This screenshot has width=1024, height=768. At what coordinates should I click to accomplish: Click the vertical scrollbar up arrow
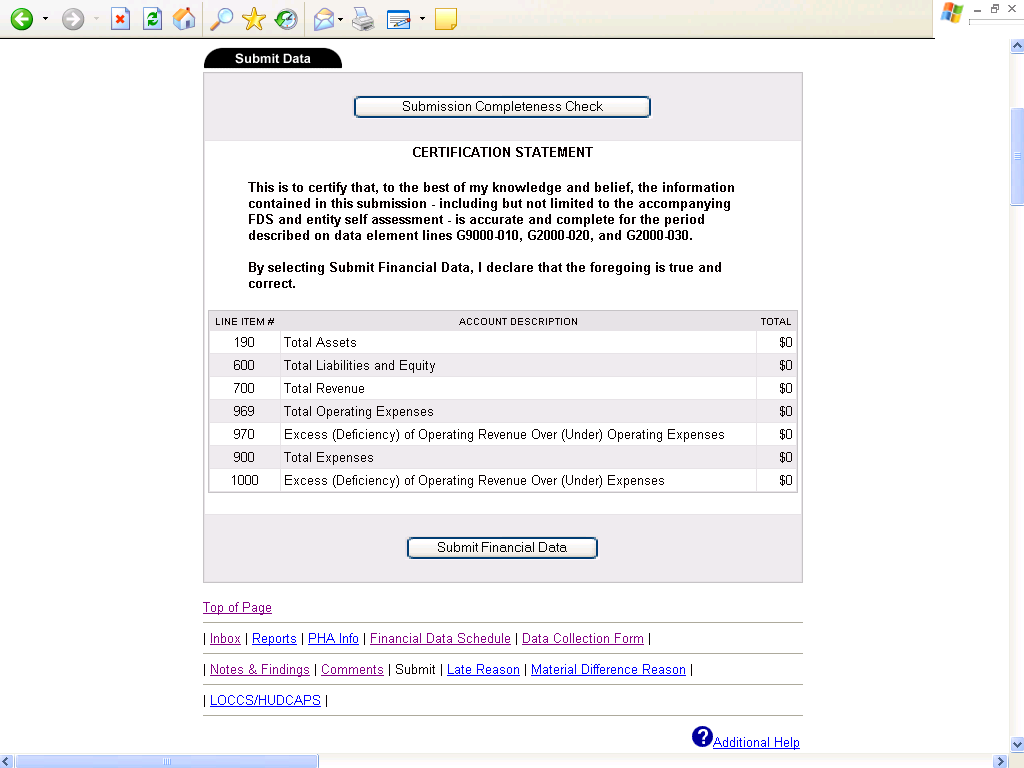pos(1017,46)
